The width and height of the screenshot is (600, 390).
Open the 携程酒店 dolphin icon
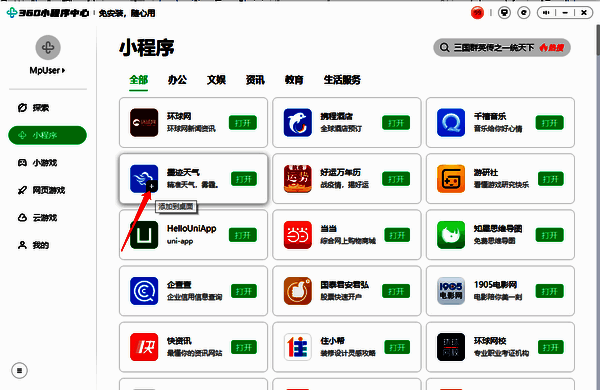[298, 122]
